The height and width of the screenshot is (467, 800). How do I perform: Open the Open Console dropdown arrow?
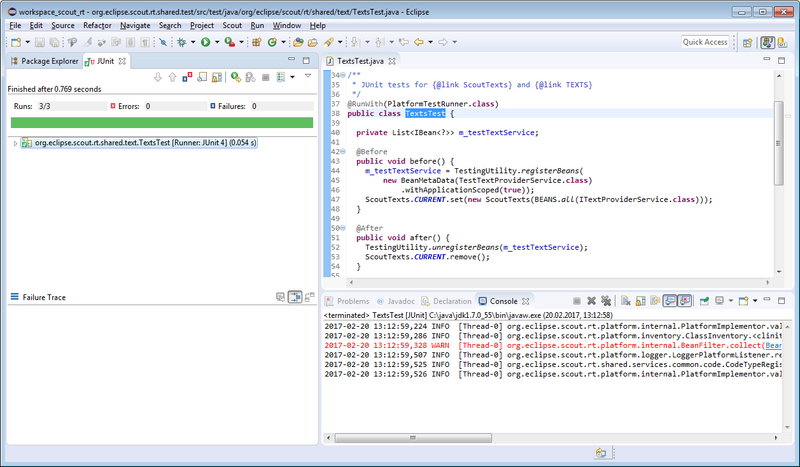click(x=755, y=301)
